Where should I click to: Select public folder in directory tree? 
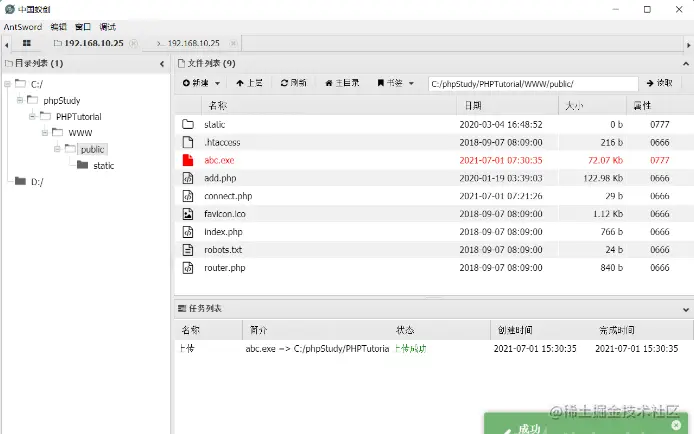pyautogui.click(x=93, y=150)
